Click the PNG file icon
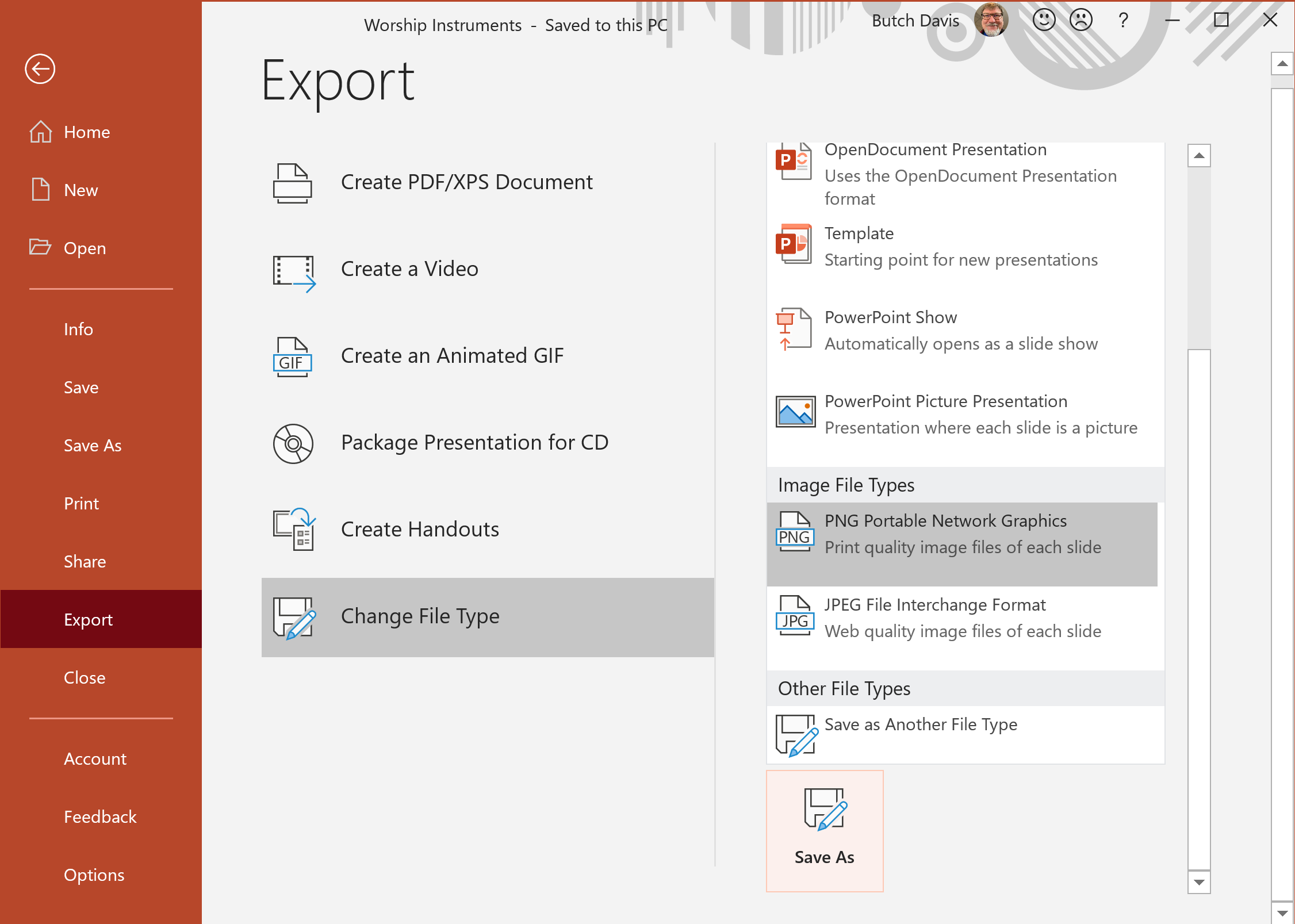 pos(795,531)
